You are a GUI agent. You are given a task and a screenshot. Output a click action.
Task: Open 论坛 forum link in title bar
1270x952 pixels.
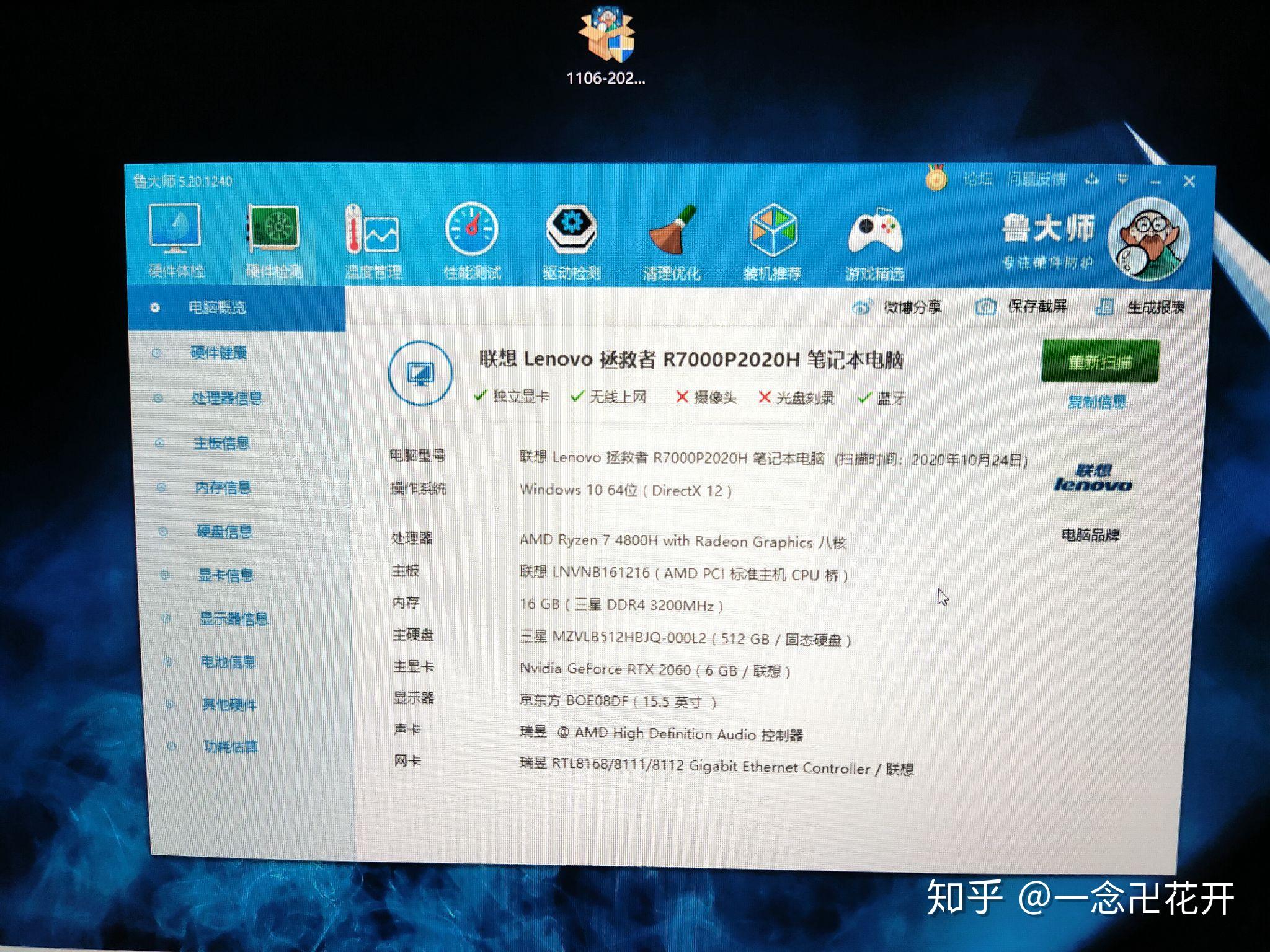978,180
